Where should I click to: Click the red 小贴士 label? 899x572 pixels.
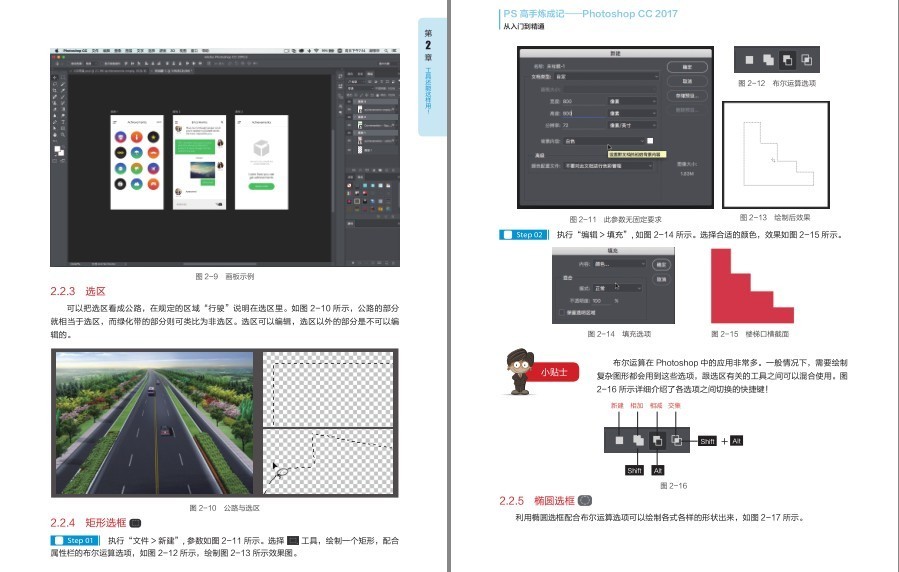[554, 372]
